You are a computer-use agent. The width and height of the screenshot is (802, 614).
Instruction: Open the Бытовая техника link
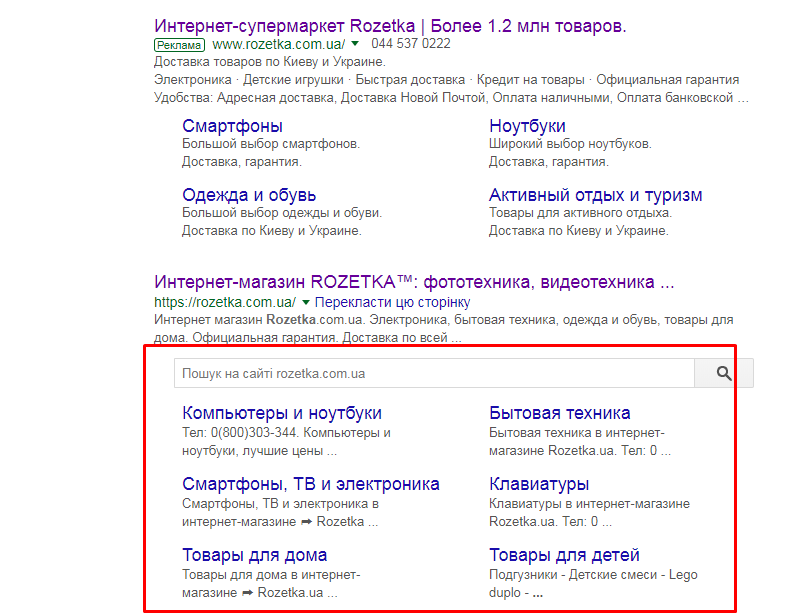click(559, 413)
